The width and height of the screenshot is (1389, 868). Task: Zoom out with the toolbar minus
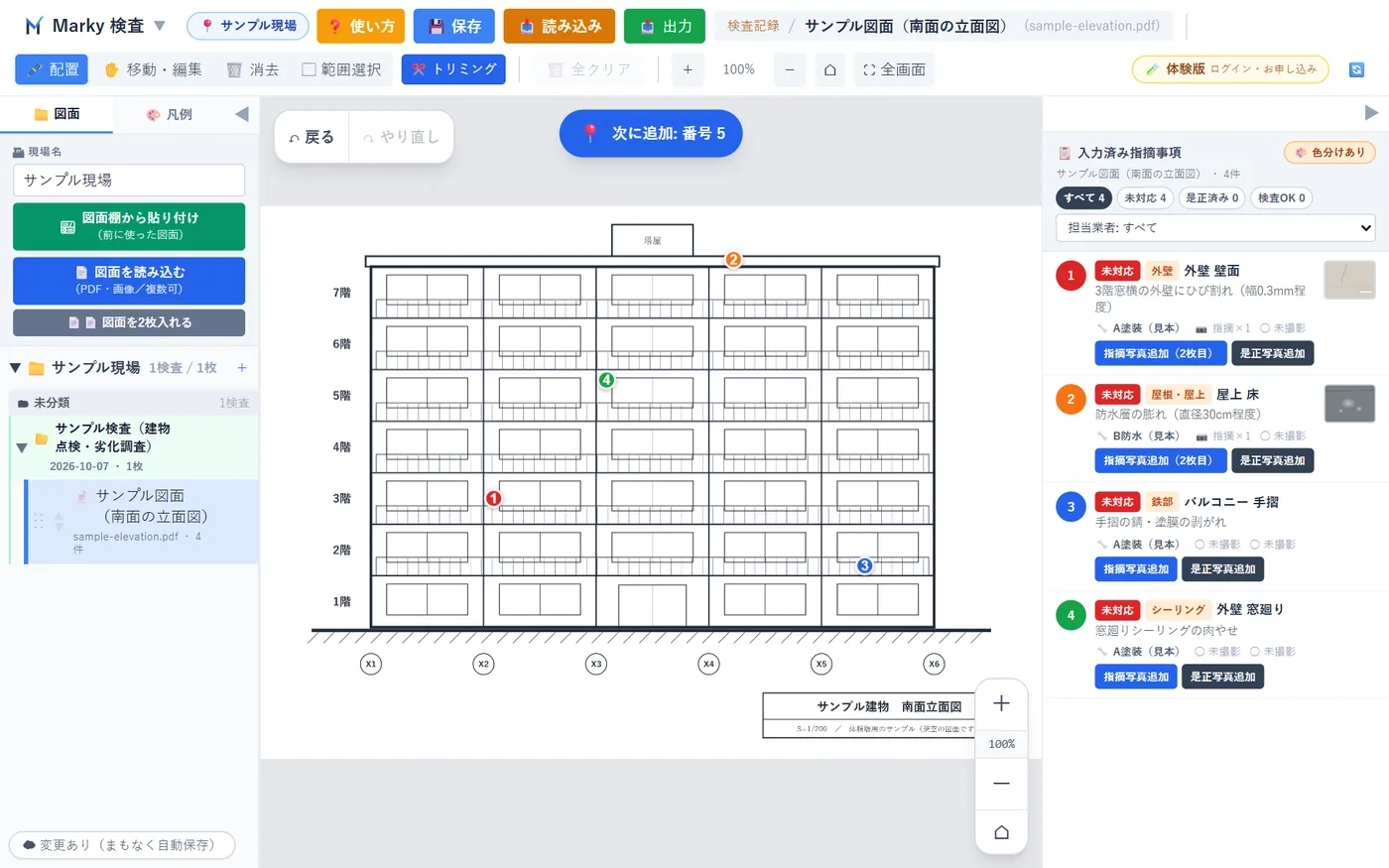(x=790, y=69)
